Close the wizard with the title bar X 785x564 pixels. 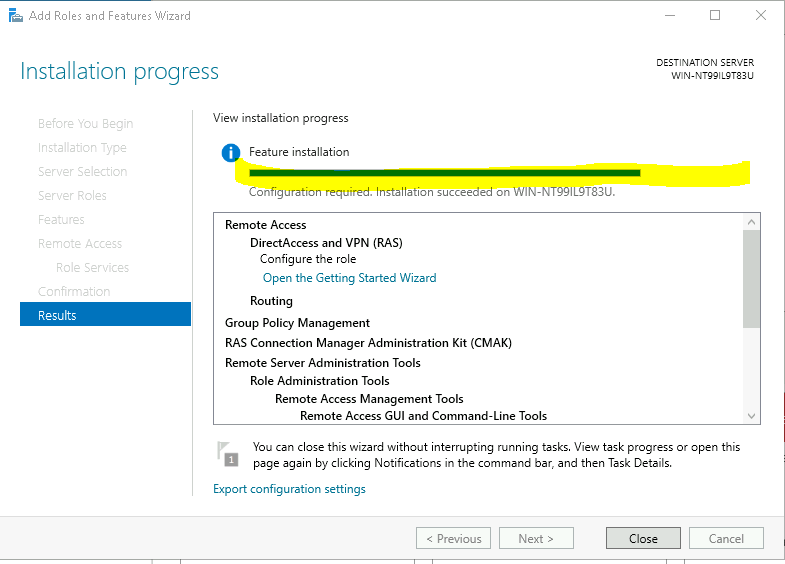coord(761,16)
